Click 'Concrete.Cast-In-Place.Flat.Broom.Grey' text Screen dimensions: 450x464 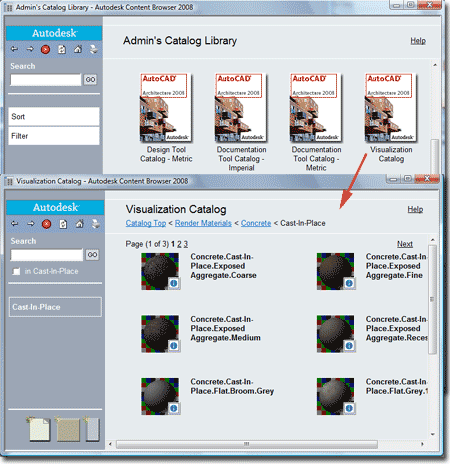pyautogui.click(x=232, y=386)
